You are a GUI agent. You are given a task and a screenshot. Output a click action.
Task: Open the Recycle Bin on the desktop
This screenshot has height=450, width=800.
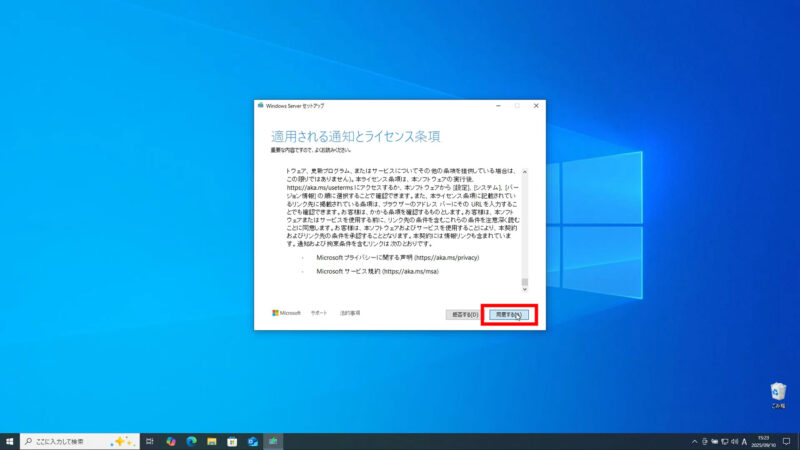[x=777, y=394]
